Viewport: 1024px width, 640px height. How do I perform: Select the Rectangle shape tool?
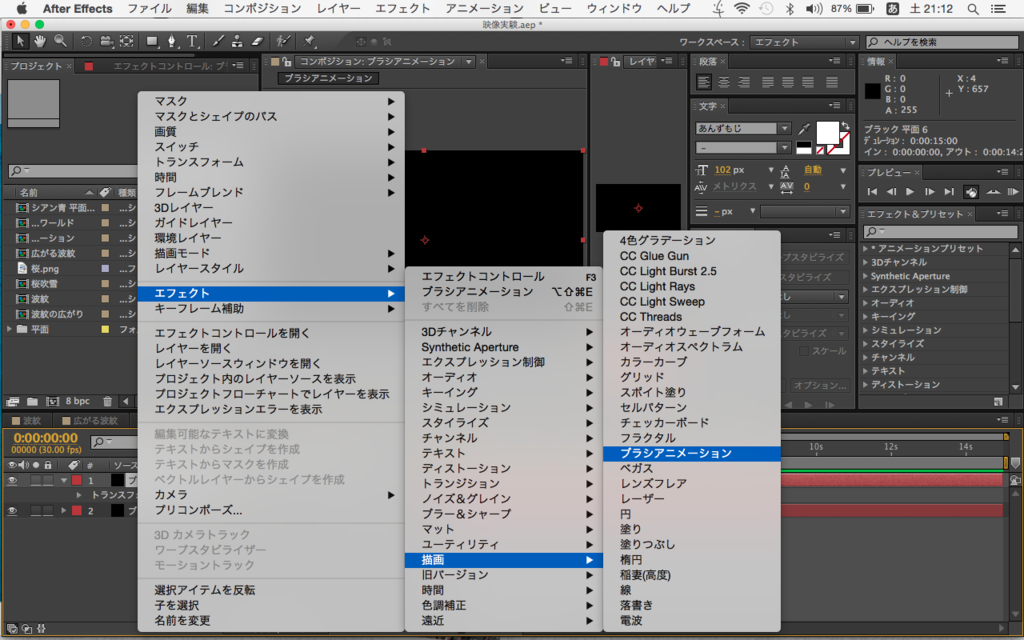pyautogui.click(x=152, y=41)
